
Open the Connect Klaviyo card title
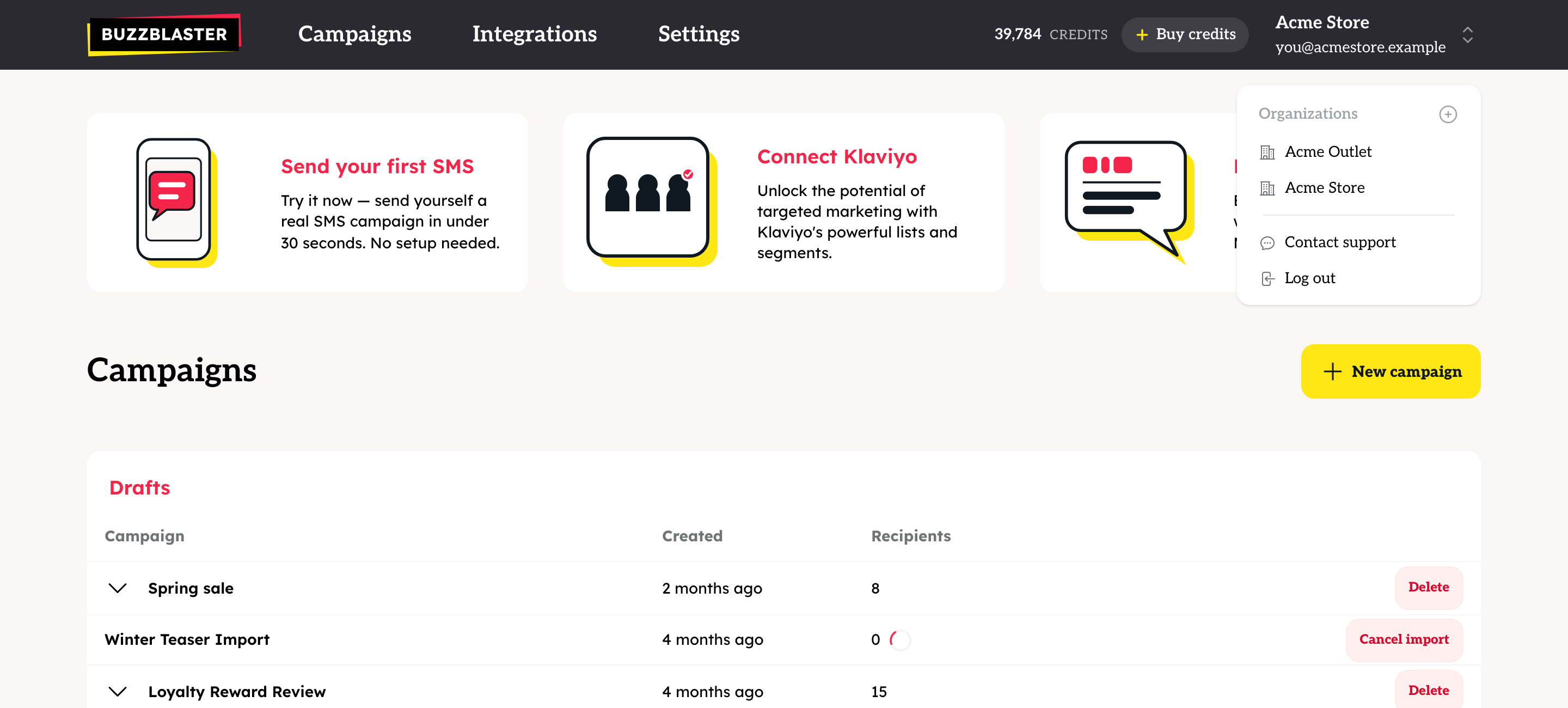click(x=836, y=156)
